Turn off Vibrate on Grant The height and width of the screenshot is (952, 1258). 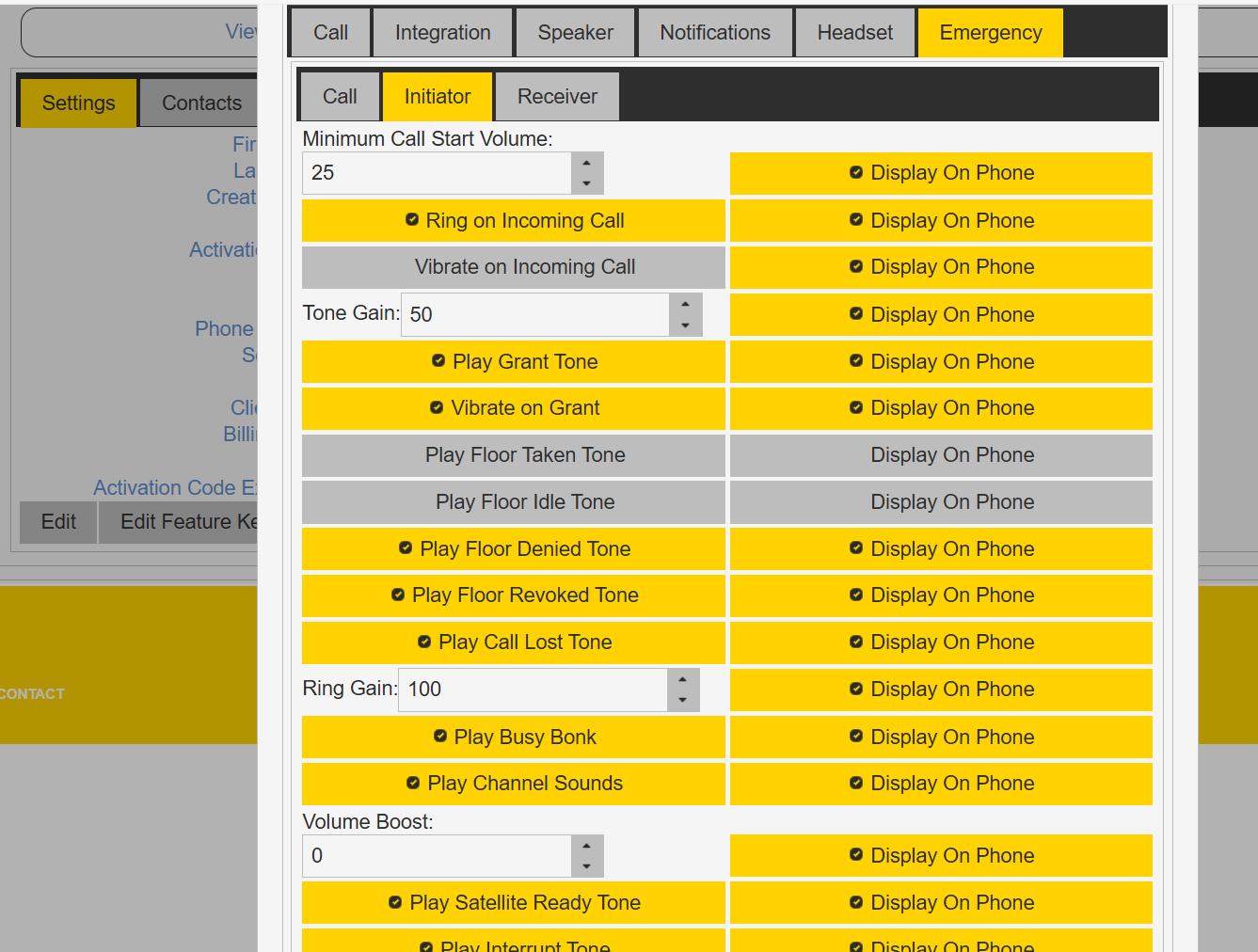514,408
